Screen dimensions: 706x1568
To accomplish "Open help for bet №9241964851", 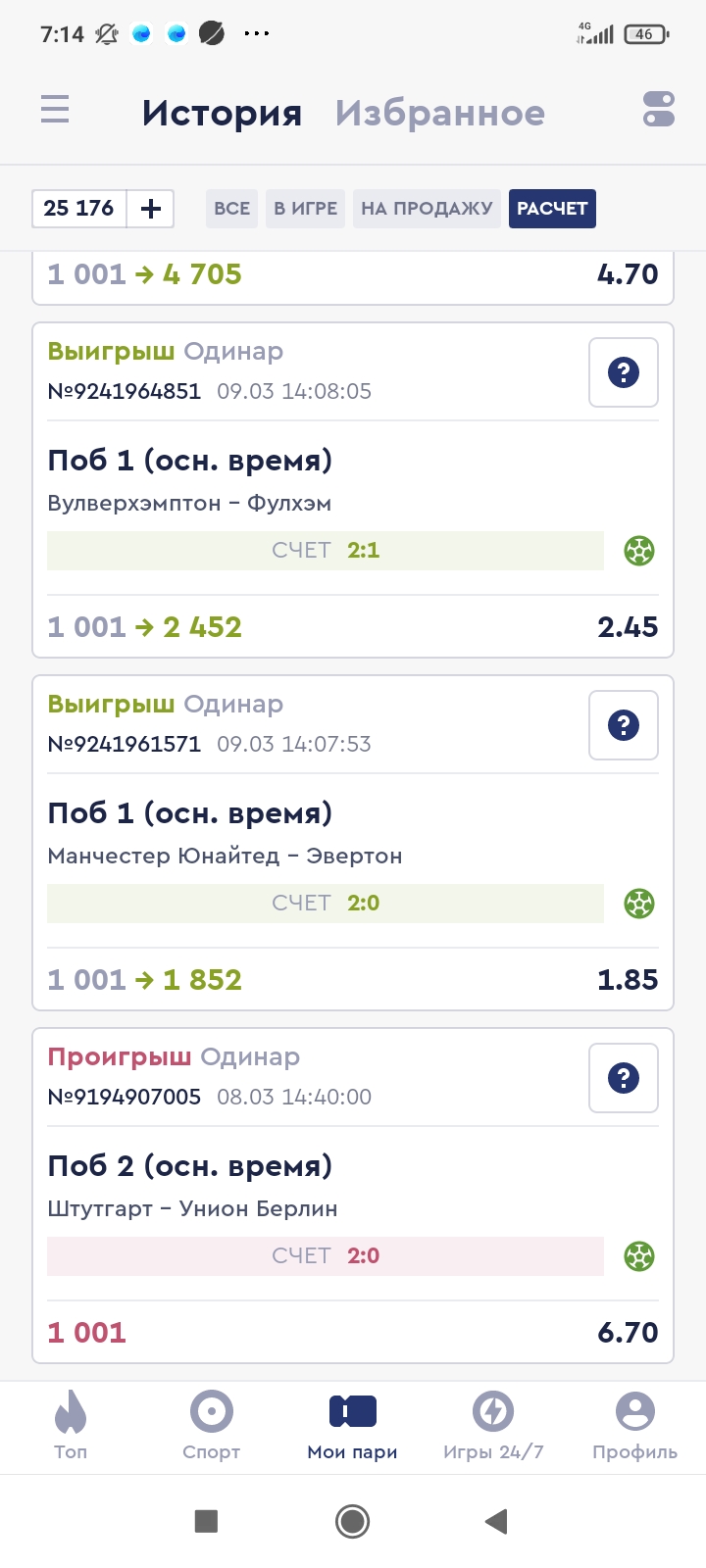I will tap(624, 372).
